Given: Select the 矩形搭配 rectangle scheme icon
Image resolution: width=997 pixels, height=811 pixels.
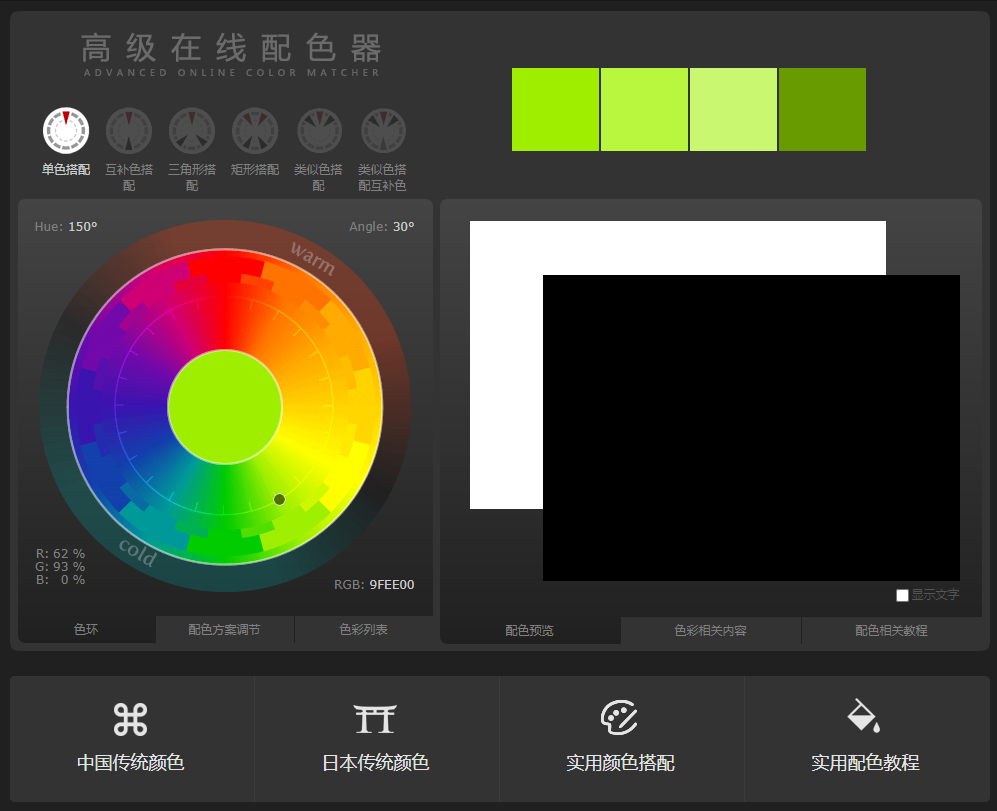Looking at the screenshot, I should click(x=255, y=130).
